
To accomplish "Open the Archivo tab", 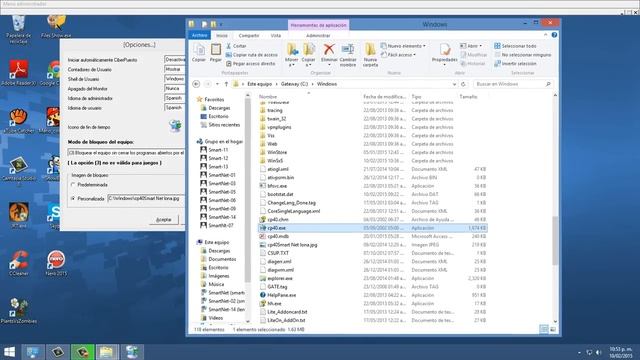I will (200, 36).
